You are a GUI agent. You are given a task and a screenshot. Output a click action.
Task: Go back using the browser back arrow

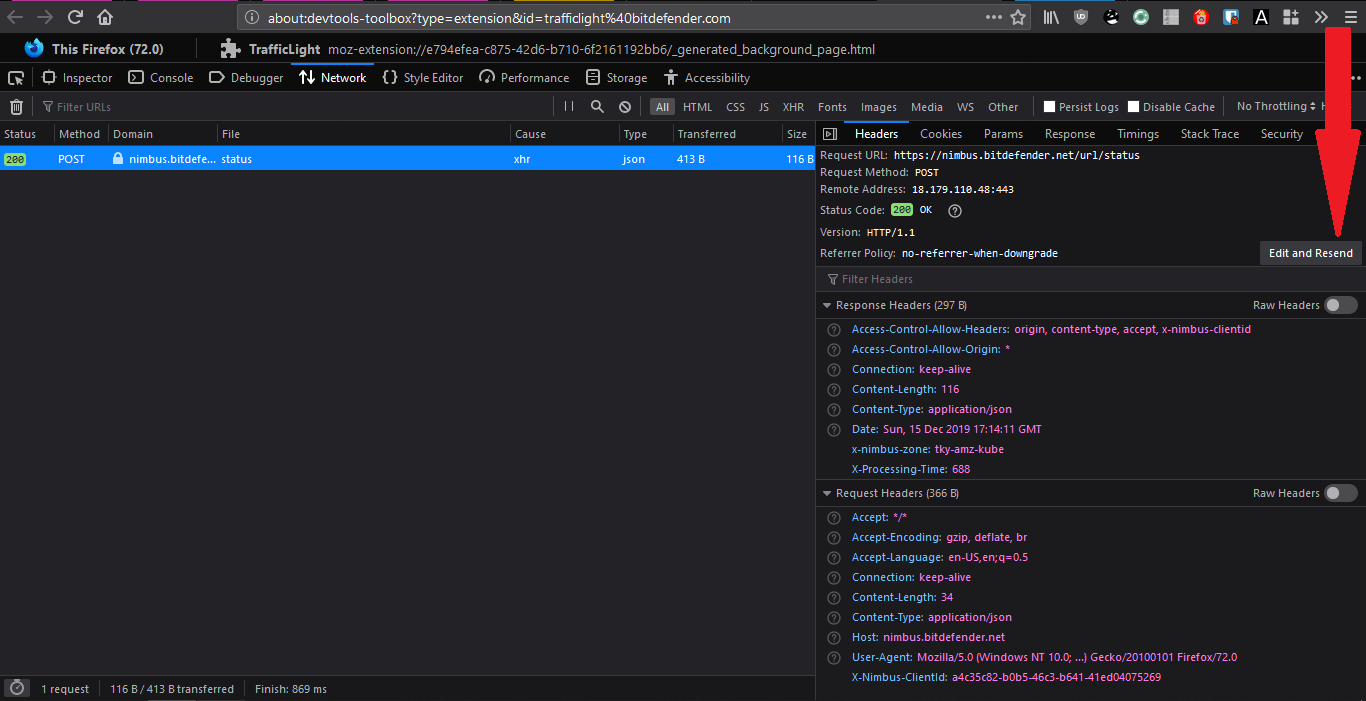(15, 17)
